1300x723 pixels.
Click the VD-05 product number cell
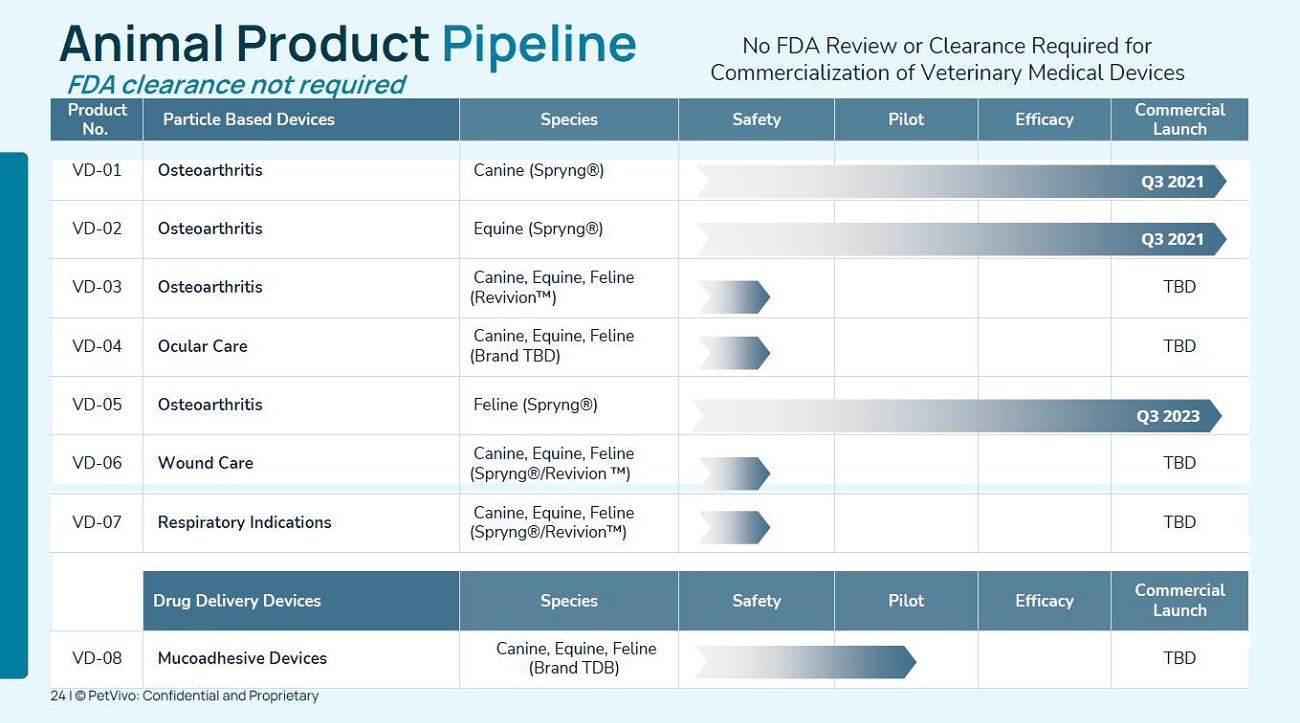coord(97,405)
